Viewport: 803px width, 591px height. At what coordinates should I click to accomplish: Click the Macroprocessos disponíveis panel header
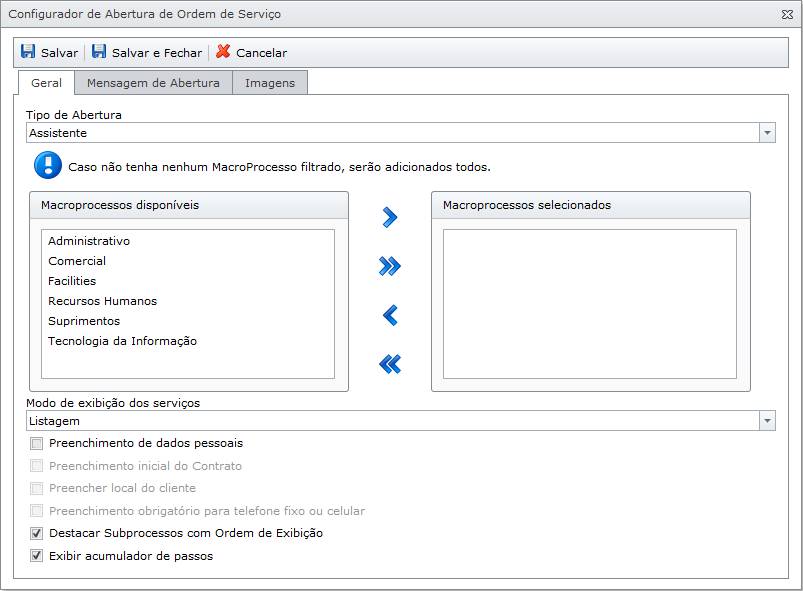(x=189, y=205)
